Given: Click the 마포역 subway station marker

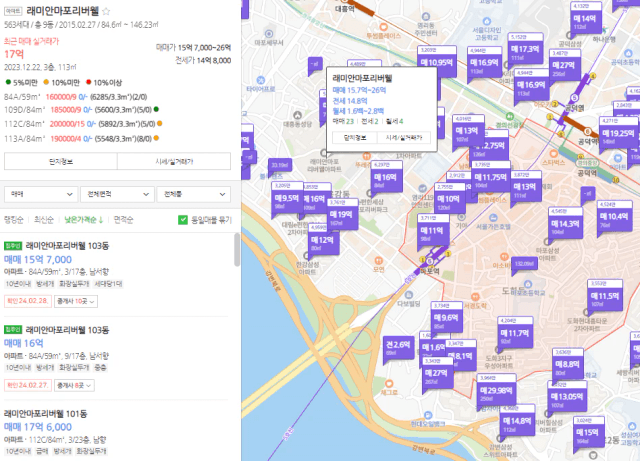Looking at the screenshot, I should pyautogui.click(x=429, y=261).
